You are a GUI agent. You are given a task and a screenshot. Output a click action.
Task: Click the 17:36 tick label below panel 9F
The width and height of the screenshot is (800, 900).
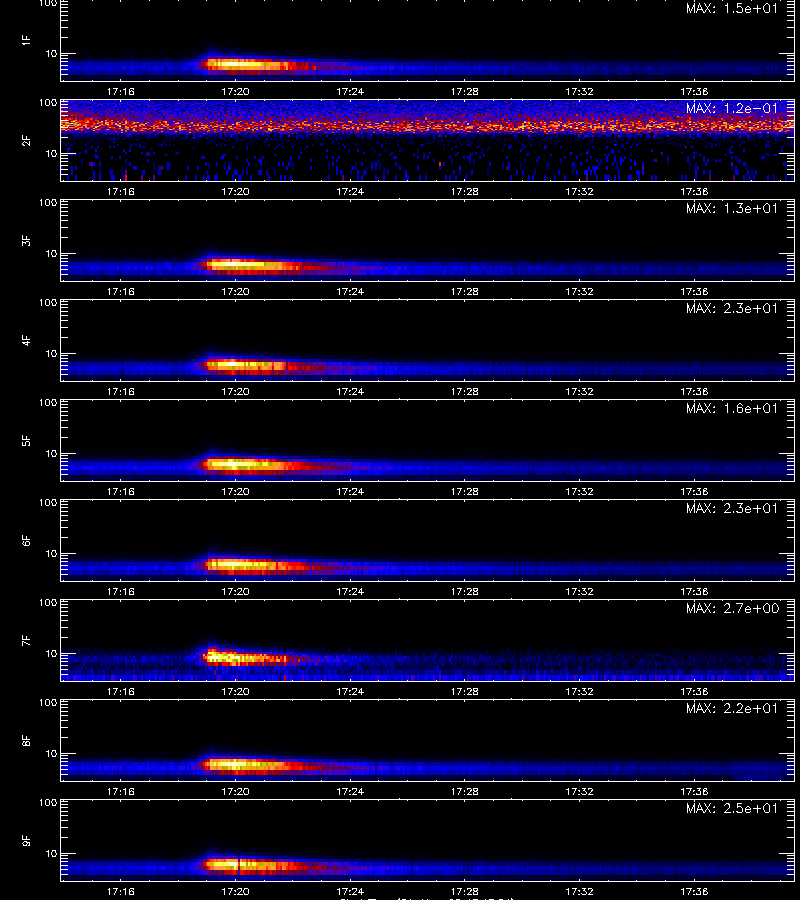(694, 891)
